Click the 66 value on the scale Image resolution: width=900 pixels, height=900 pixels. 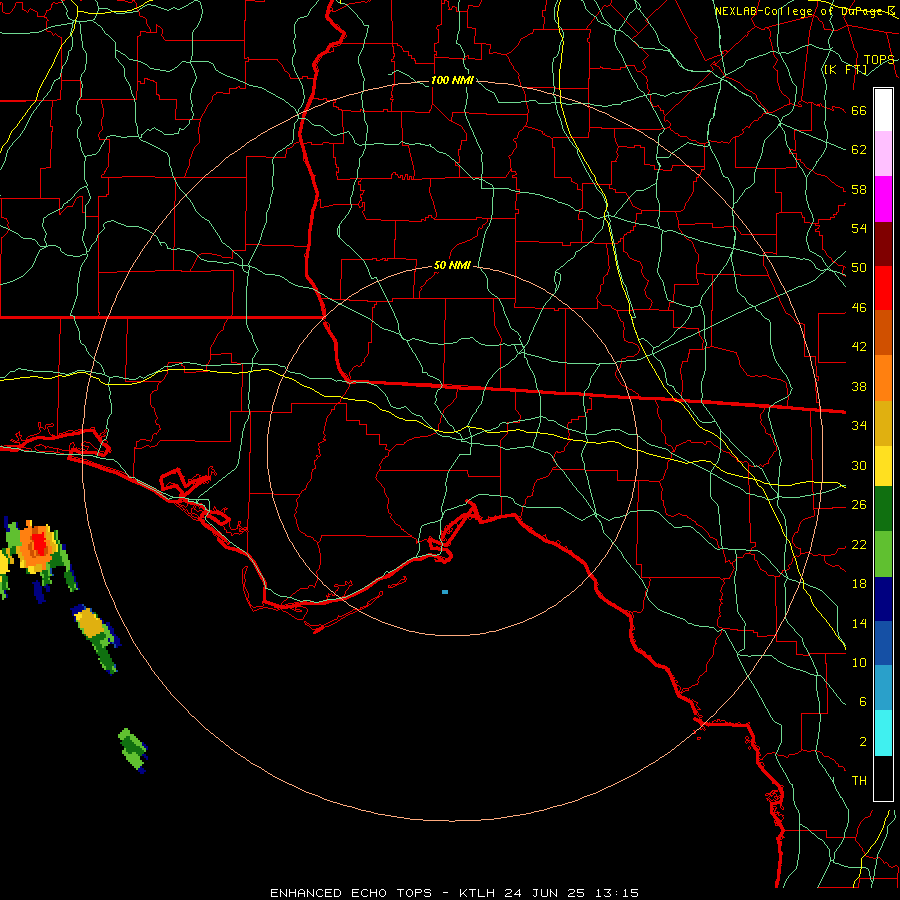pyautogui.click(x=859, y=110)
